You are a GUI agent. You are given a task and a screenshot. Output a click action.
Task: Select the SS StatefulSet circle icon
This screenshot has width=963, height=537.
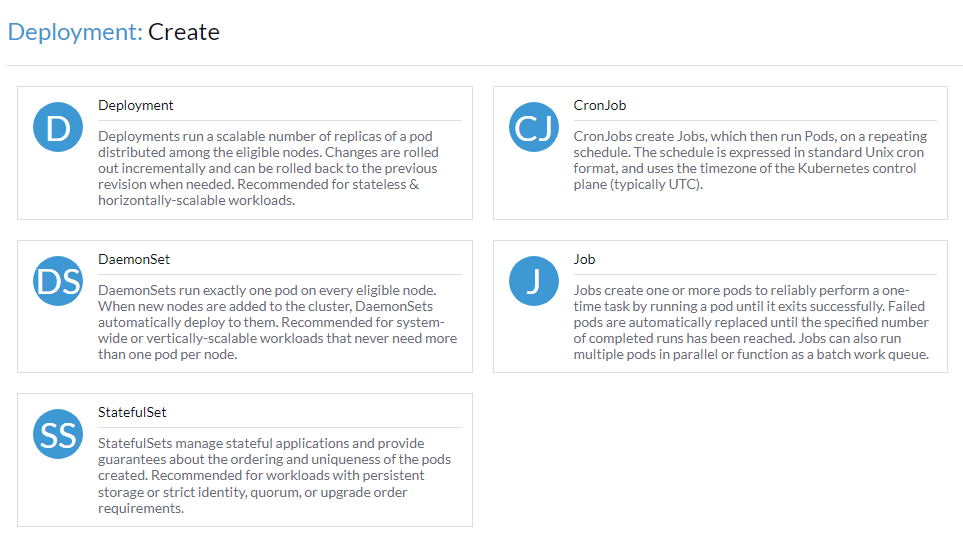click(x=58, y=434)
